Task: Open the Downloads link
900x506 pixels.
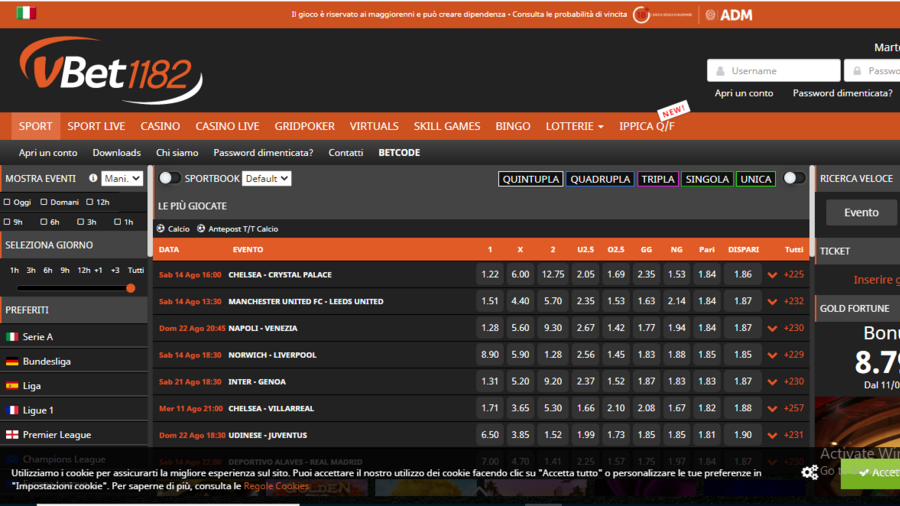Action: 117,153
